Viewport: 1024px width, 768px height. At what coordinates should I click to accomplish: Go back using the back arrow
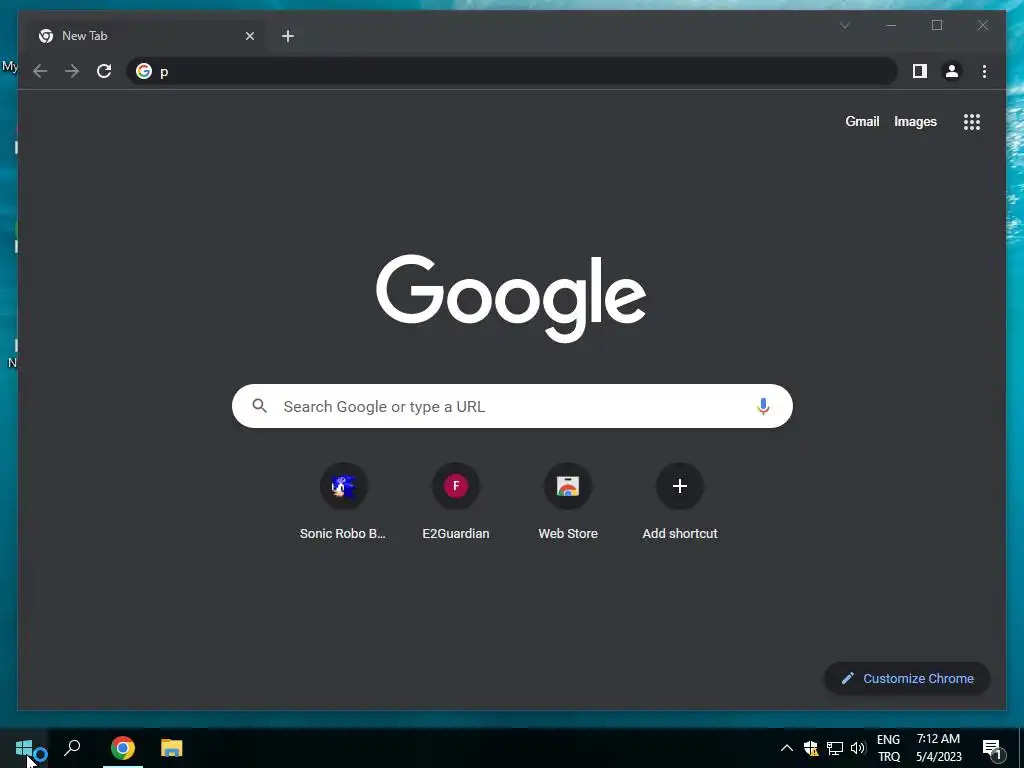pyautogui.click(x=40, y=71)
